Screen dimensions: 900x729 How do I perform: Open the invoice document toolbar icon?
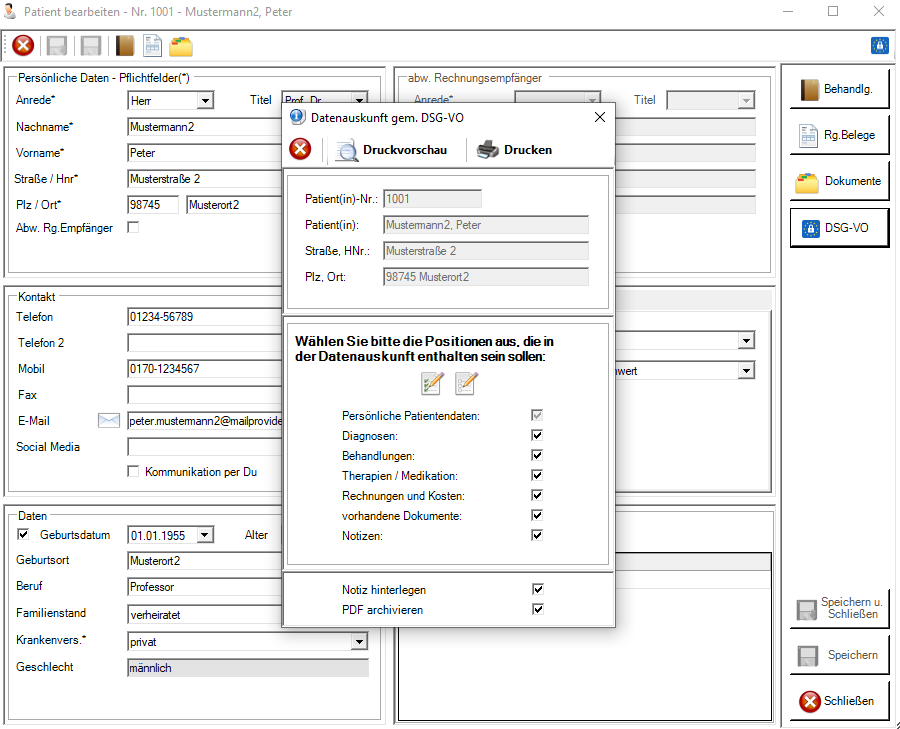point(153,46)
